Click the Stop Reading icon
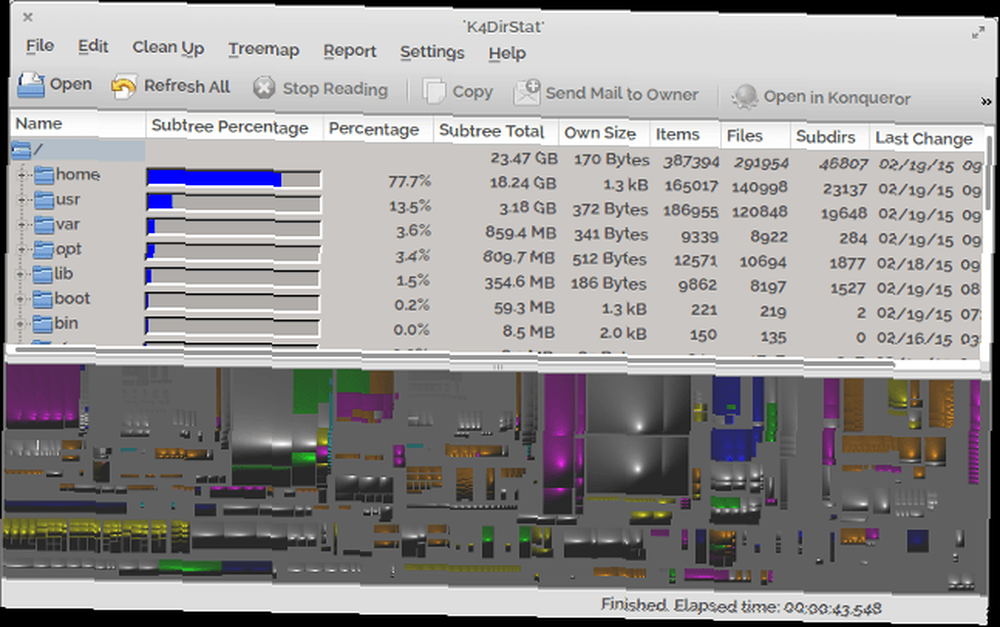 263,88
